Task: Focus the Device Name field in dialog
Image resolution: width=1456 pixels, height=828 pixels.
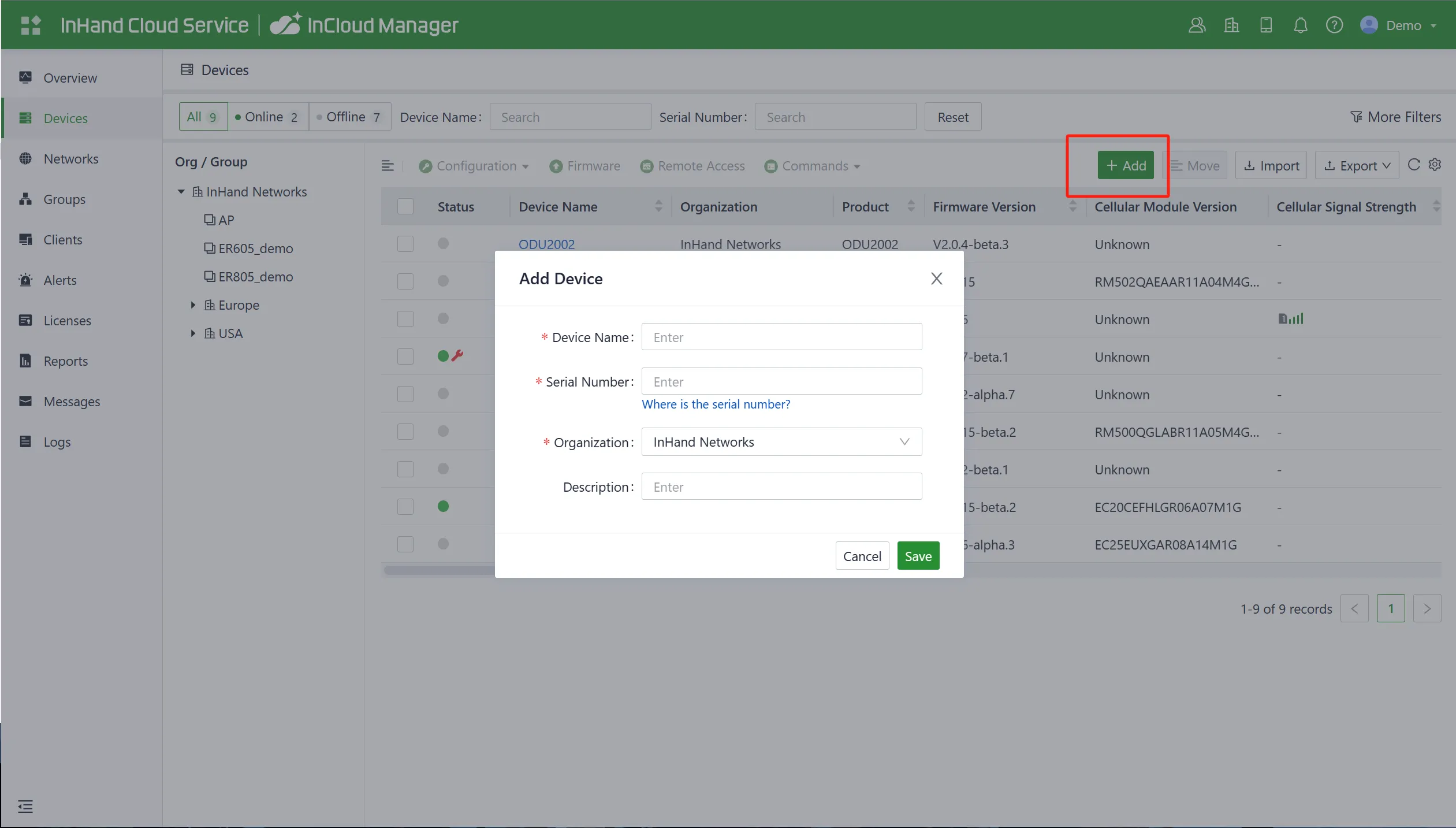Action: tap(781, 337)
